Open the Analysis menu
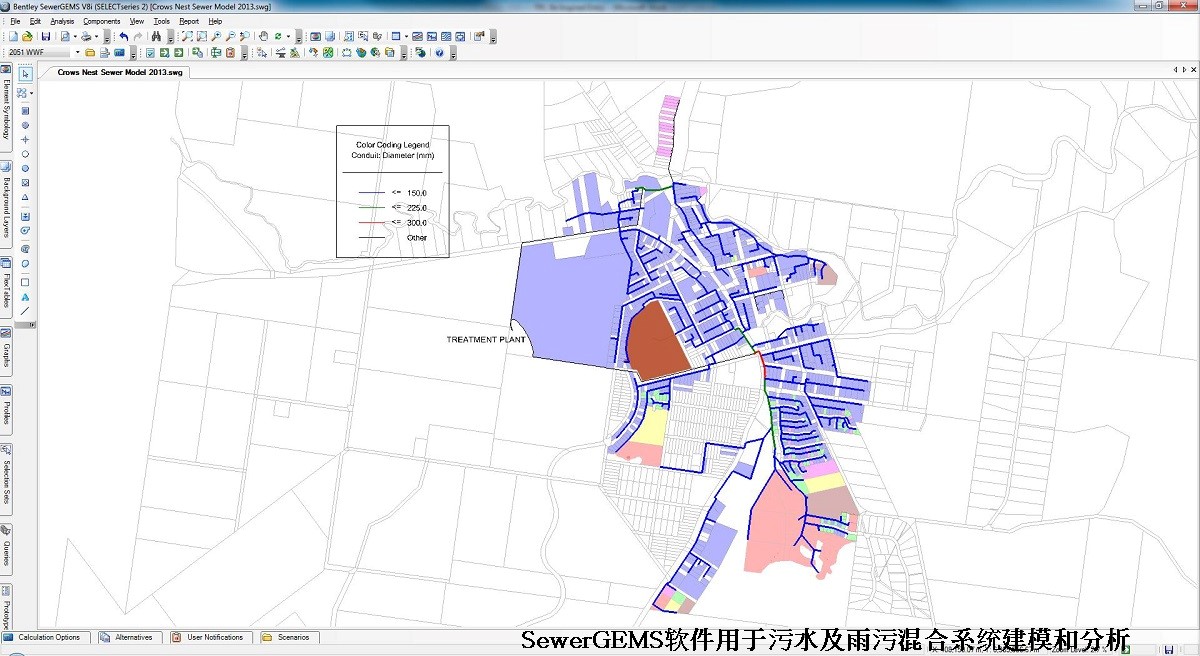 tap(62, 21)
